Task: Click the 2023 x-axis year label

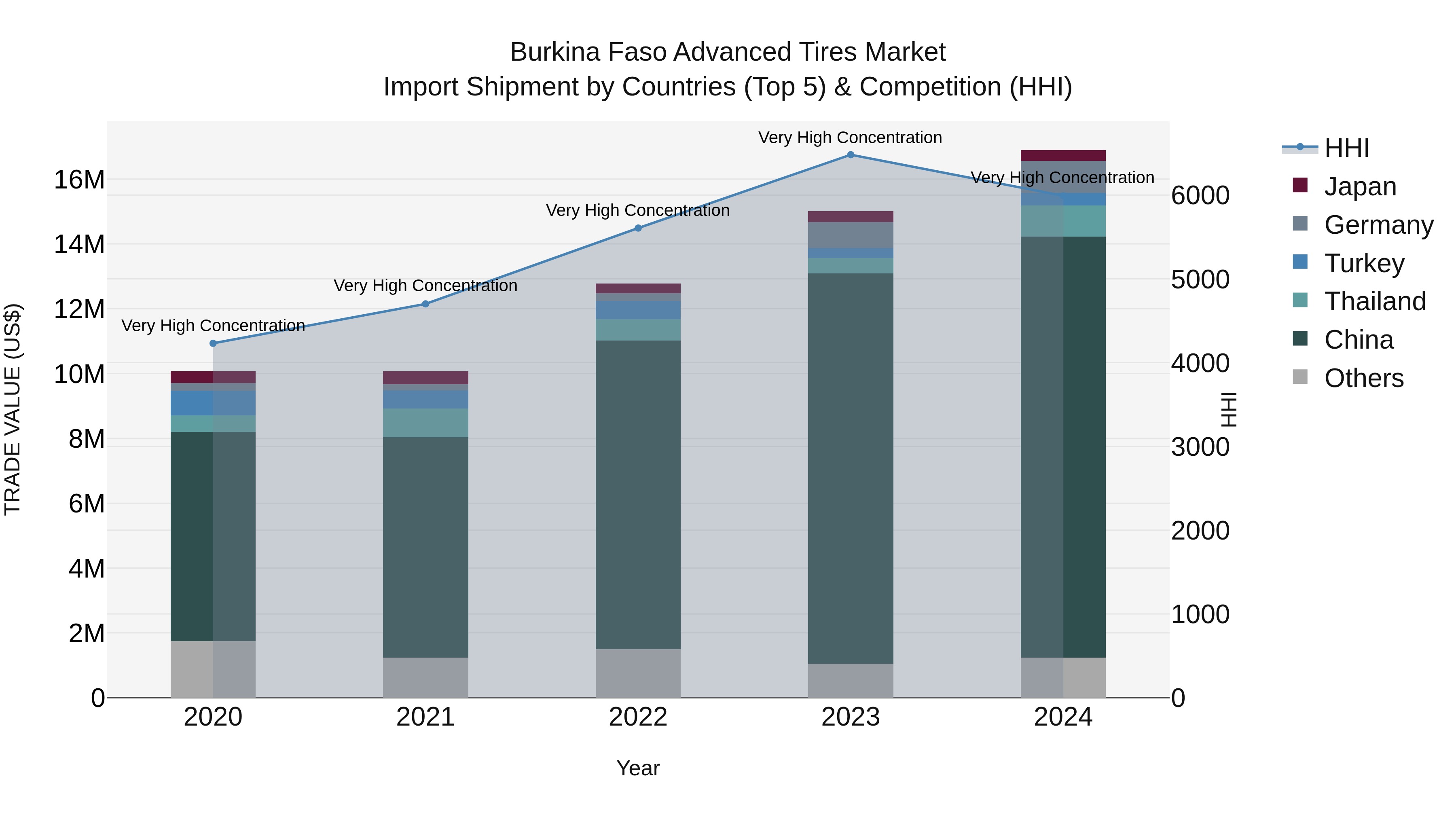Action: point(851,717)
